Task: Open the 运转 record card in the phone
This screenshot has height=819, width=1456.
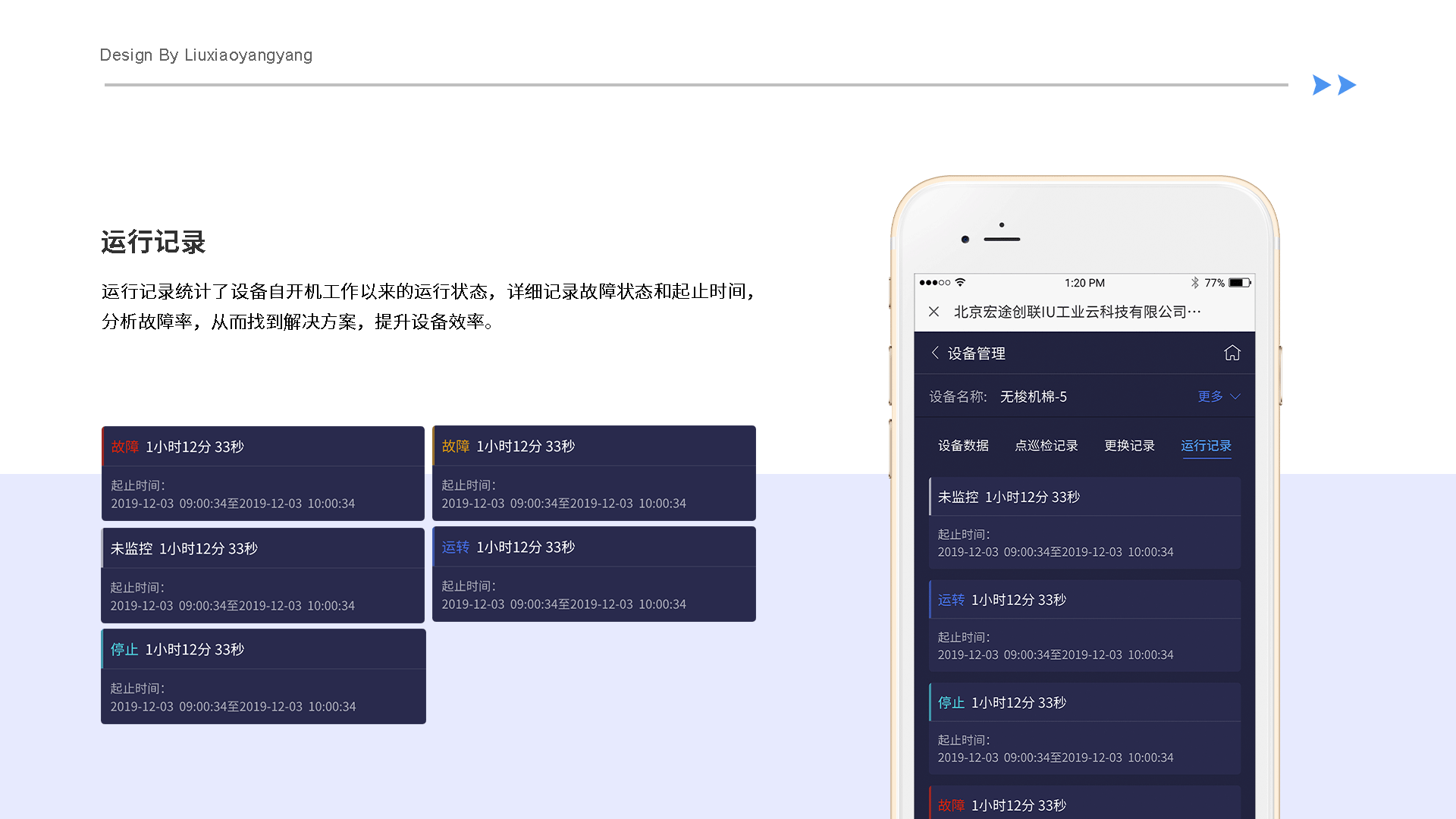Action: pos(1084,626)
